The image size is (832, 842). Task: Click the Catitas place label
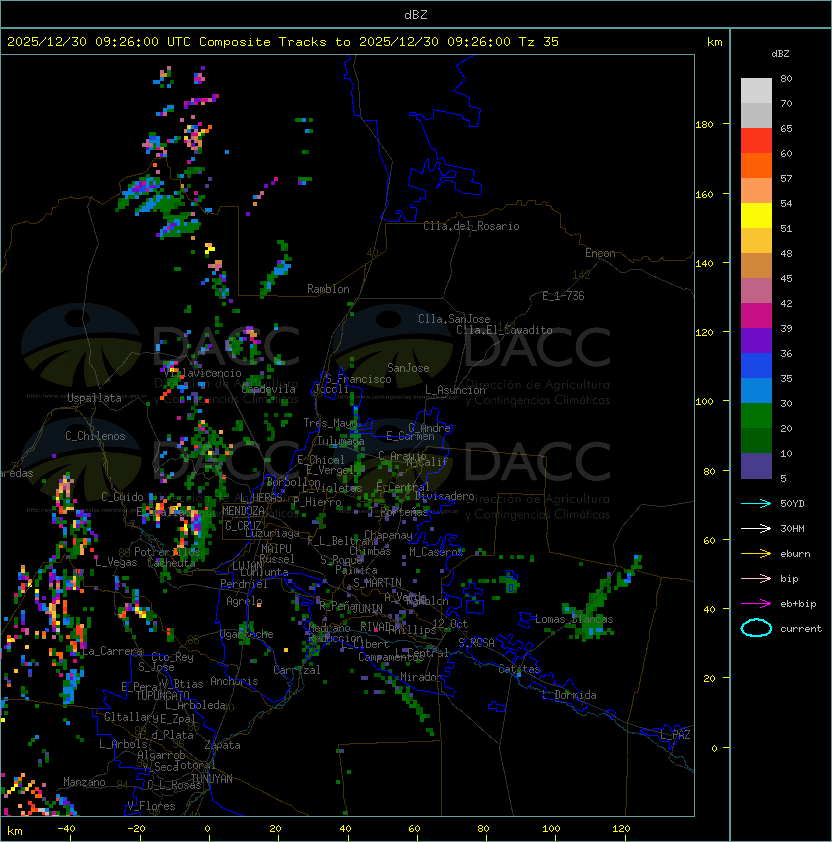pyautogui.click(x=519, y=669)
